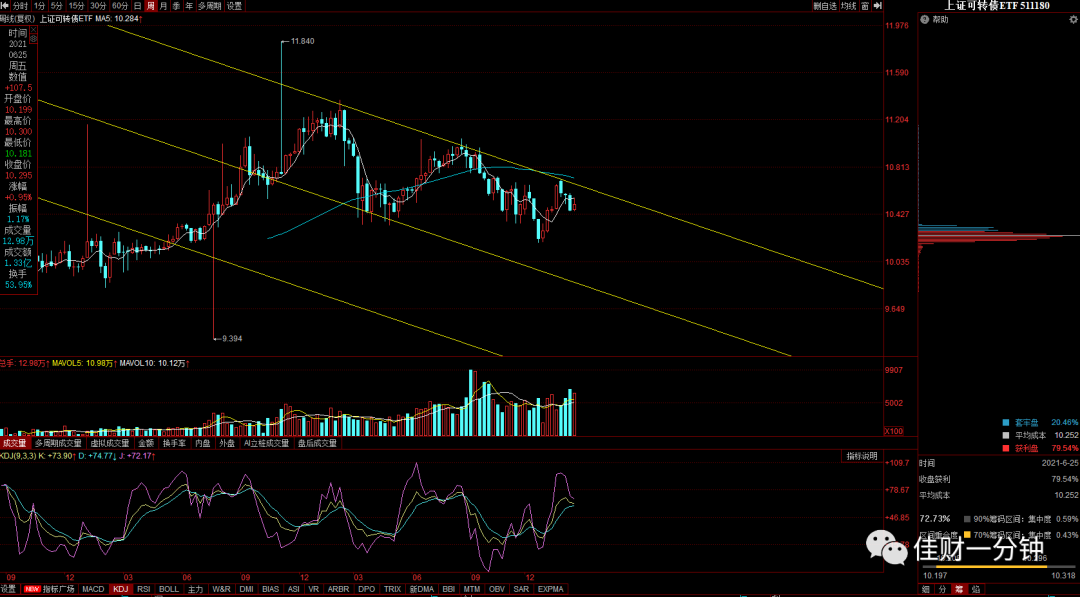Select the 换手率 turnover rate tab
This screenshot has height=597, width=1080.
pyautogui.click(x=174, y=443)
